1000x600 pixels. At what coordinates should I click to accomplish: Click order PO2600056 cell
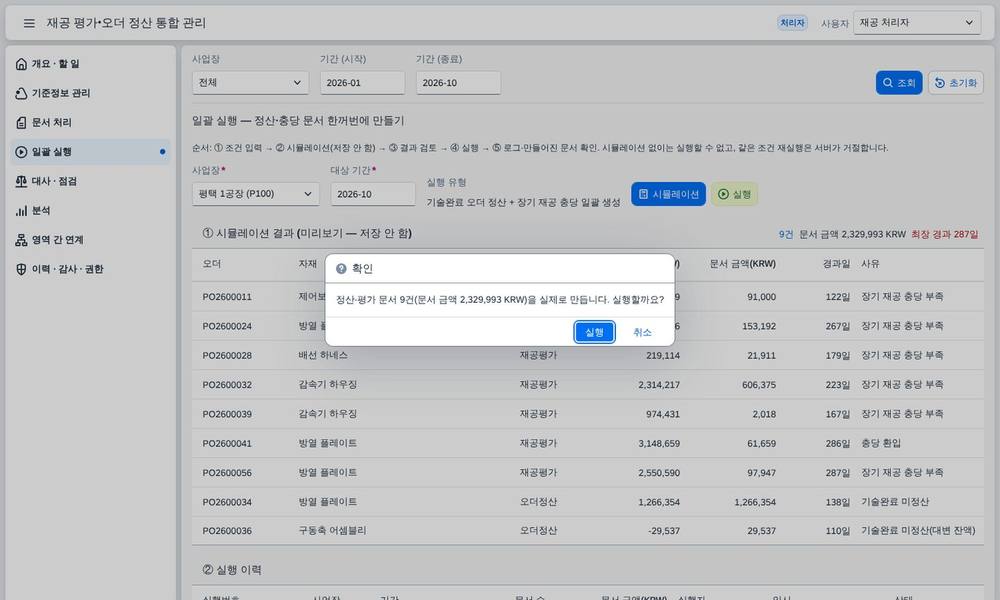(x=227, y=472)
